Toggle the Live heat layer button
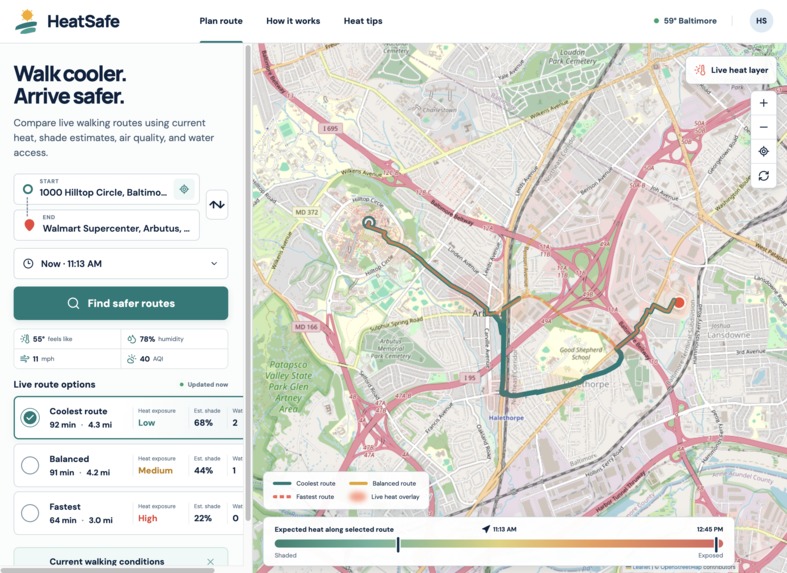 (732, 70)
